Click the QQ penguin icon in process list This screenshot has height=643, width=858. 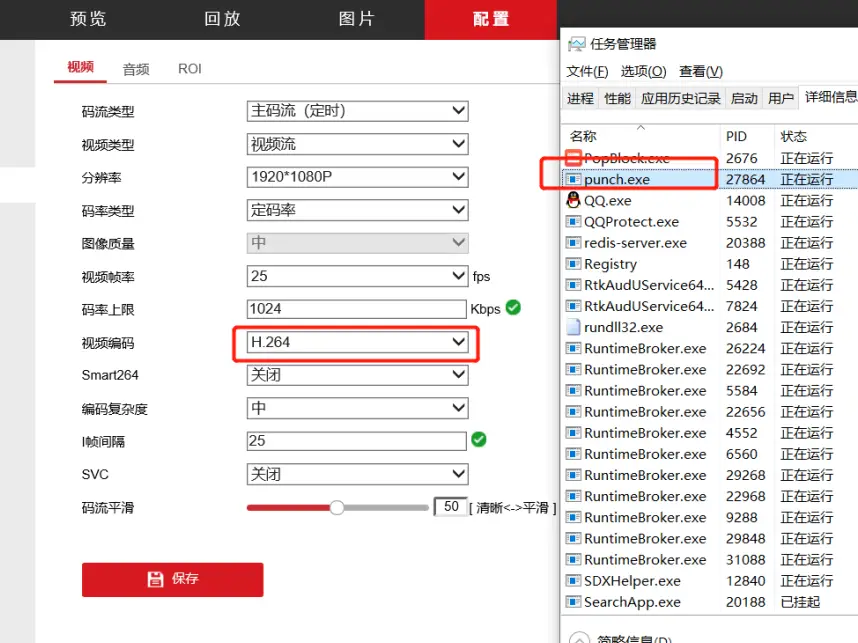pyautogui.click(x=573, y=200)
